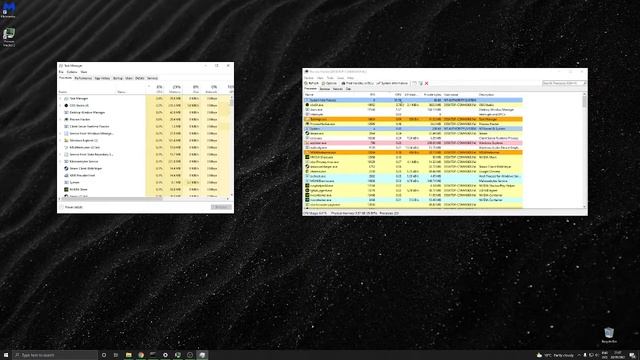Image resolution: width=640 pixels, height=360 pixels.
Task: Expand the Malwarebytes Service group in Task Manager
Action: pyautogui.click(x=61, y=161)
